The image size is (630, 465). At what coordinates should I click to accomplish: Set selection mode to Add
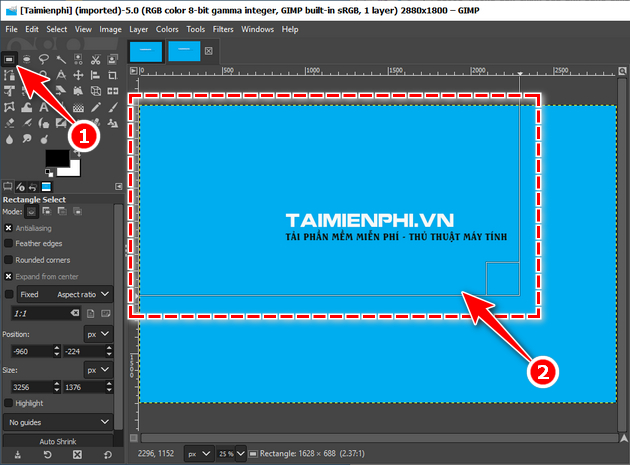pyautogui.click(x=47, y=211)
